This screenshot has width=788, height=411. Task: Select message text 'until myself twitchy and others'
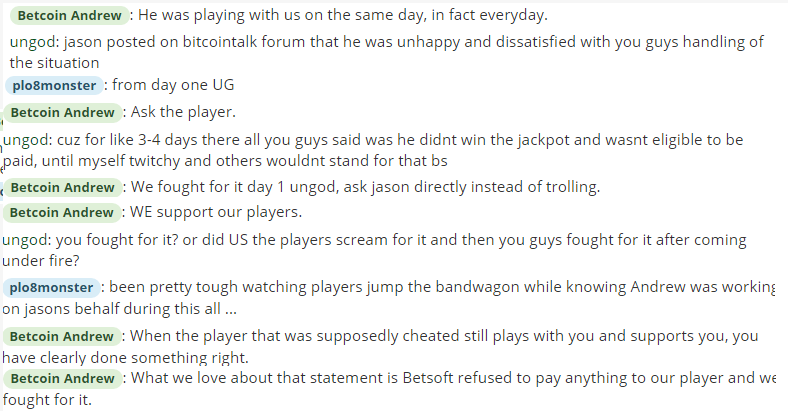[225, 161]
